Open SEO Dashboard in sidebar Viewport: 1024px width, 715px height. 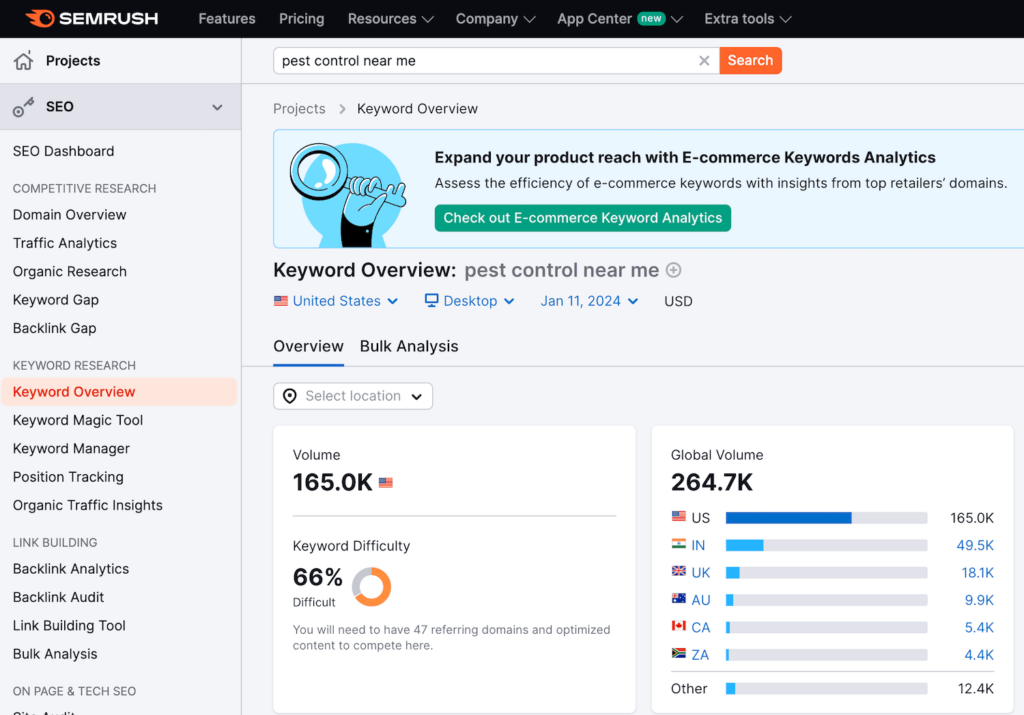tap(63, 151)
